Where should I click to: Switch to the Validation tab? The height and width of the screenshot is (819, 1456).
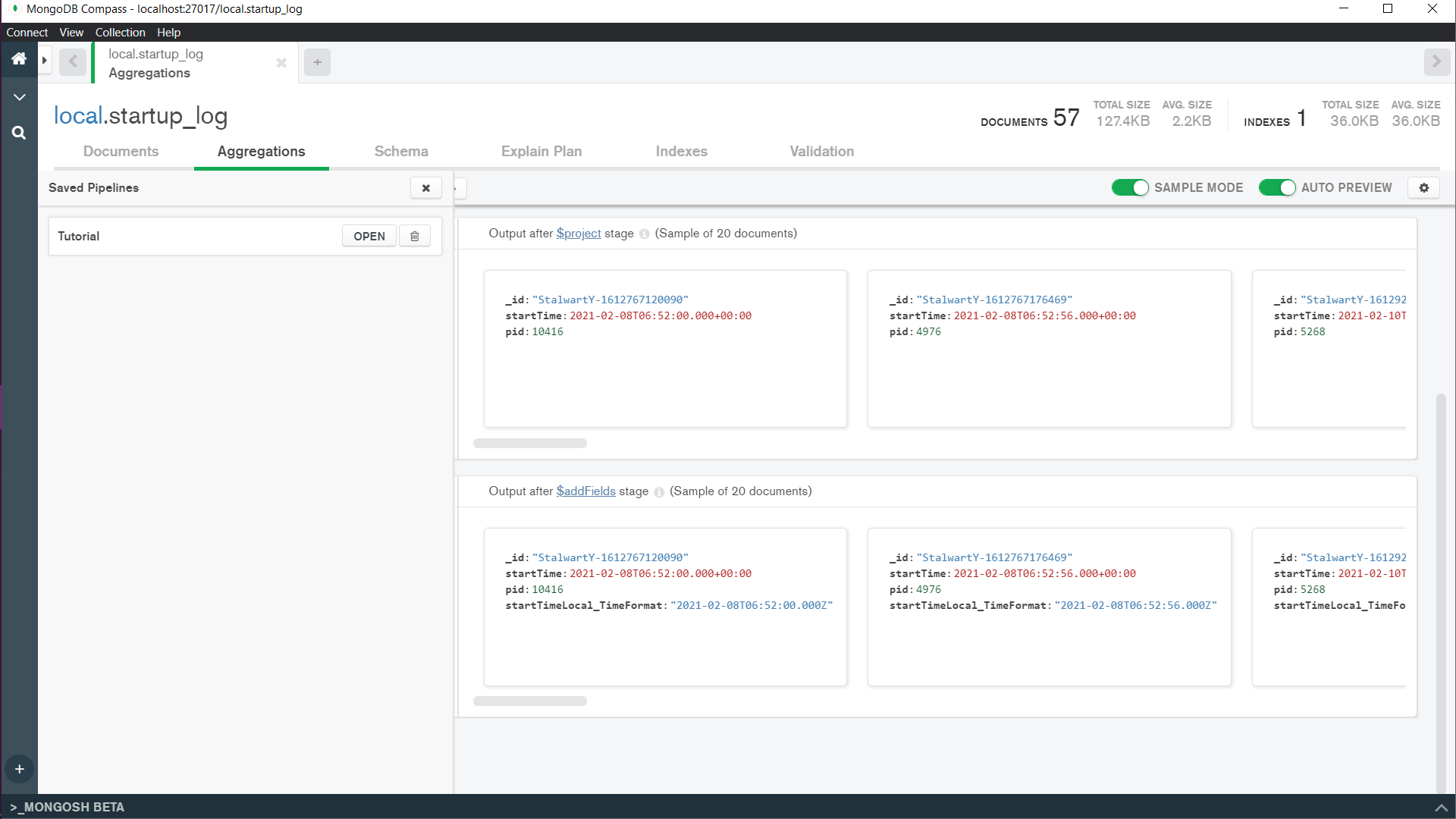pos(822,152)
